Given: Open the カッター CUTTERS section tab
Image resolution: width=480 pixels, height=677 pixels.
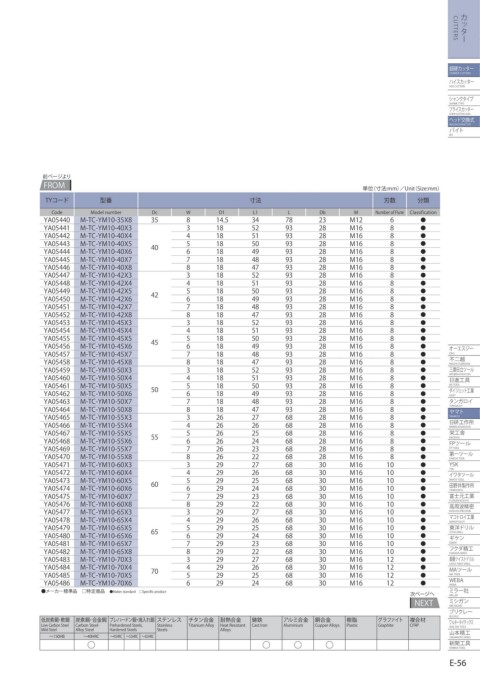Looking at the screenshot, I should click(464, 29).
